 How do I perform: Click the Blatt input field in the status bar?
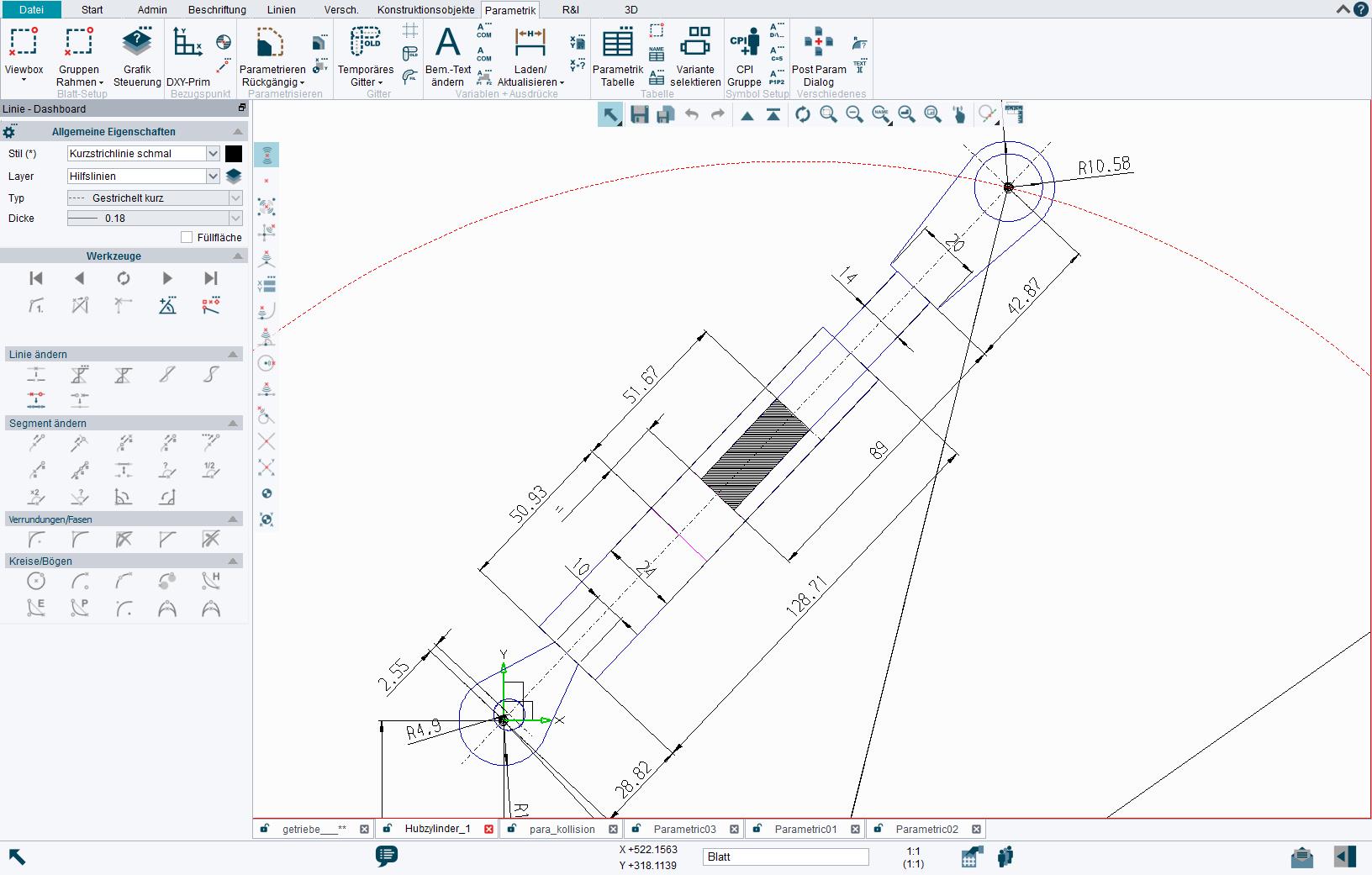785,857
